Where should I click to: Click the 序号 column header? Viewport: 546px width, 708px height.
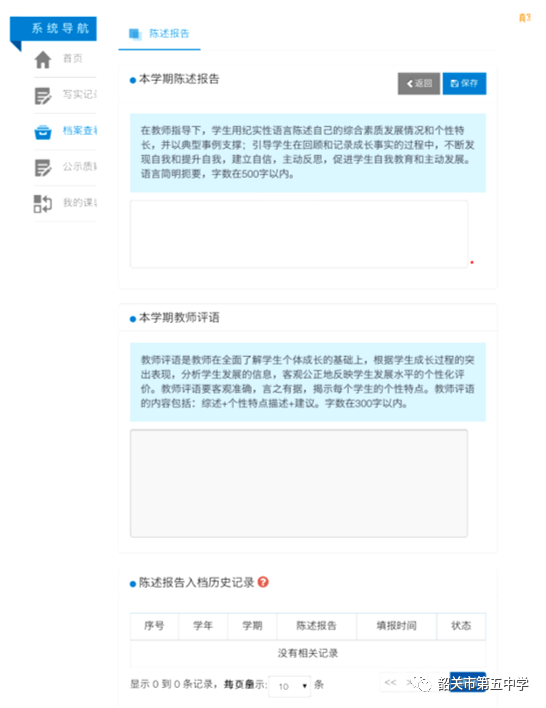click(x=154, y=626)
